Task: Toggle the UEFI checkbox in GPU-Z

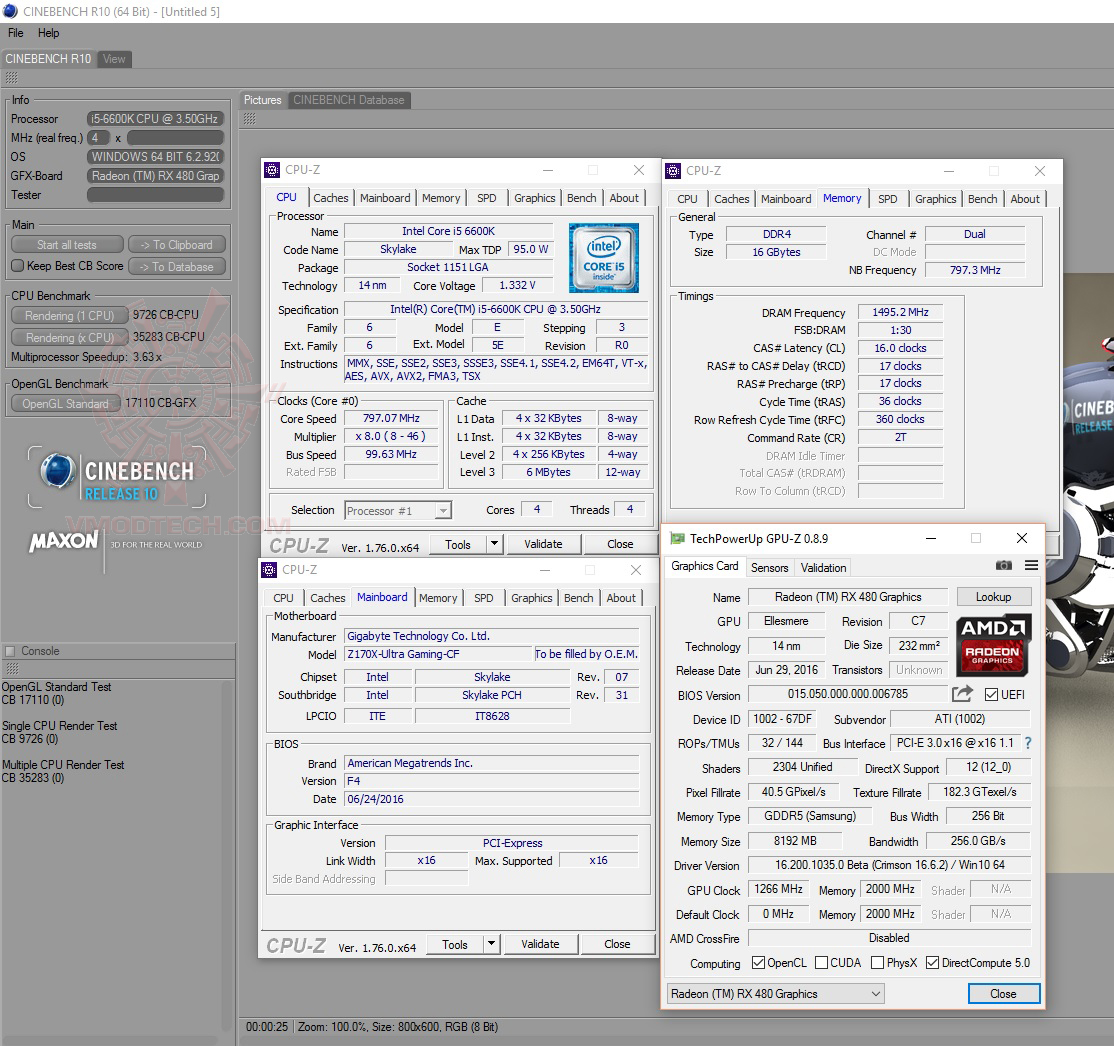Action: [991, 694]
